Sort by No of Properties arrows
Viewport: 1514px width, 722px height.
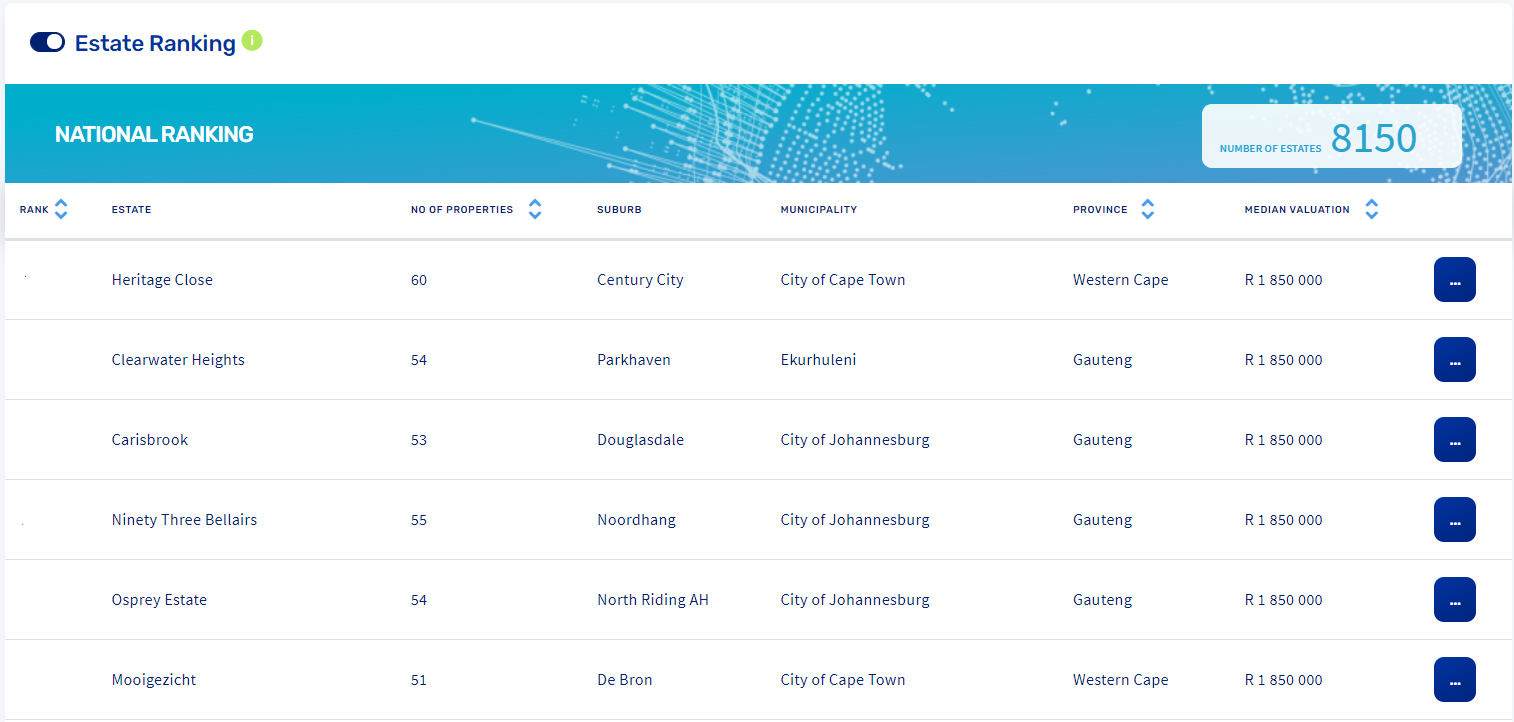tap(535, 209)
